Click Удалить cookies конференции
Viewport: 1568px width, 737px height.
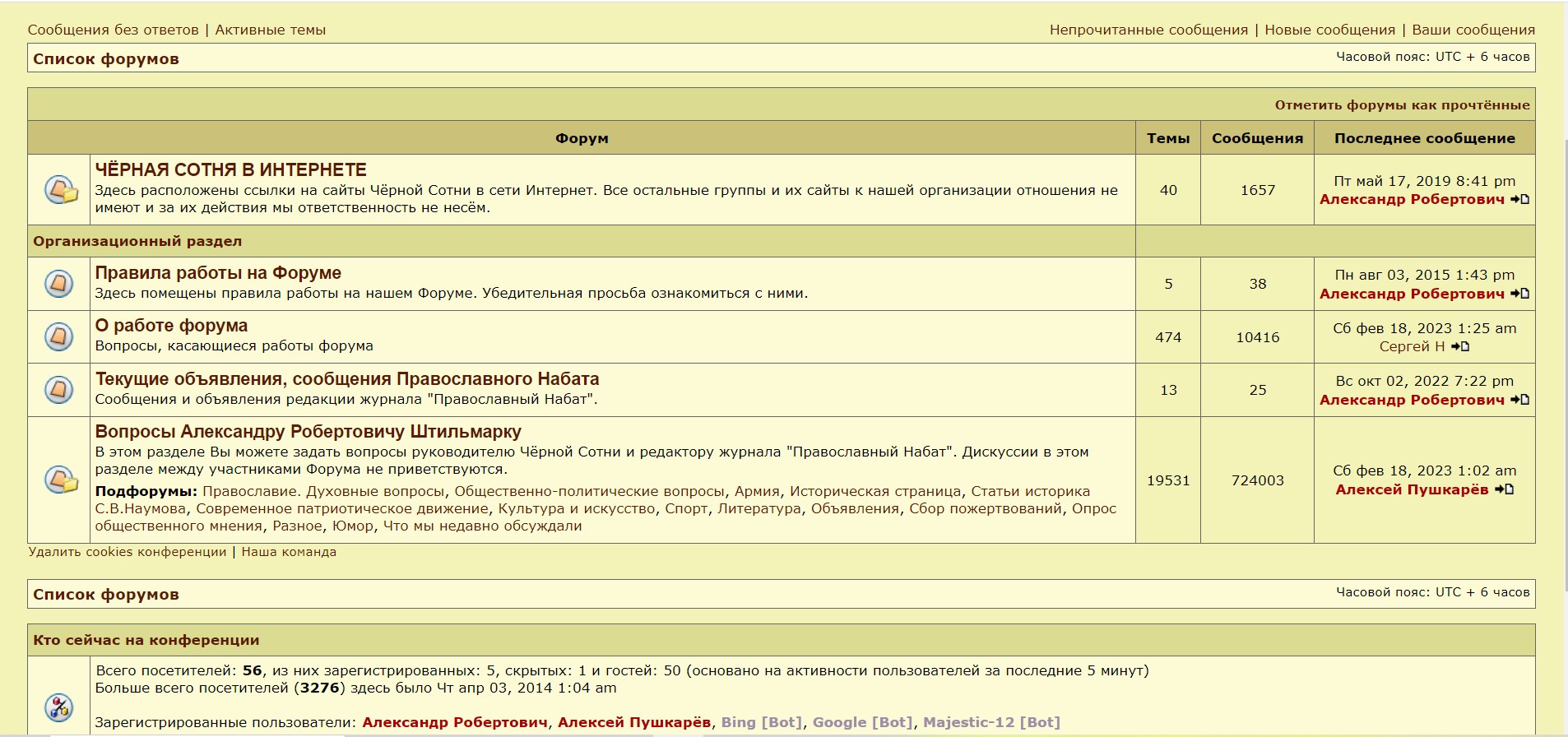[127, 552]
